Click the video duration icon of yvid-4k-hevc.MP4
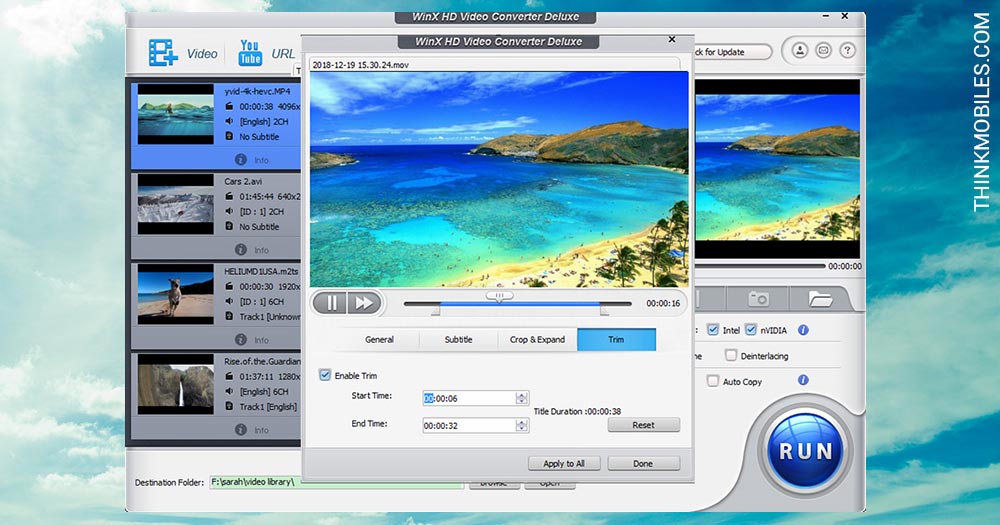The image size is (1000, 525). coord(229,107)
